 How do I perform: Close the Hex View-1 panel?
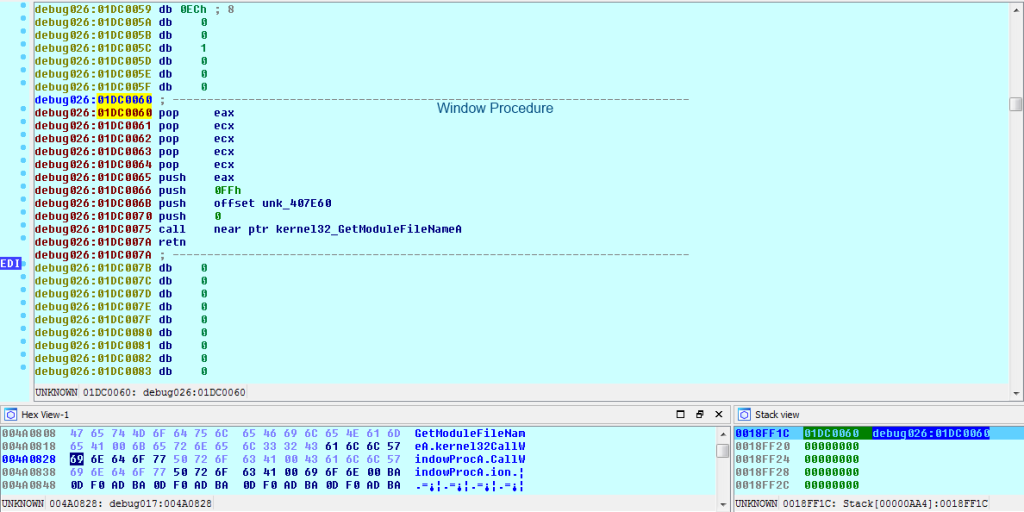[719, 414]
